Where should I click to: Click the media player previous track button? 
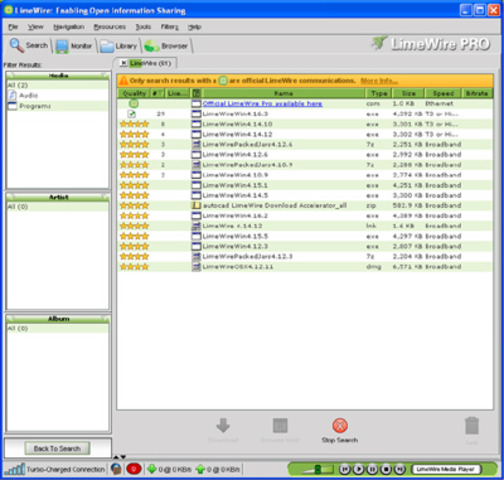[x=345, y=469]
